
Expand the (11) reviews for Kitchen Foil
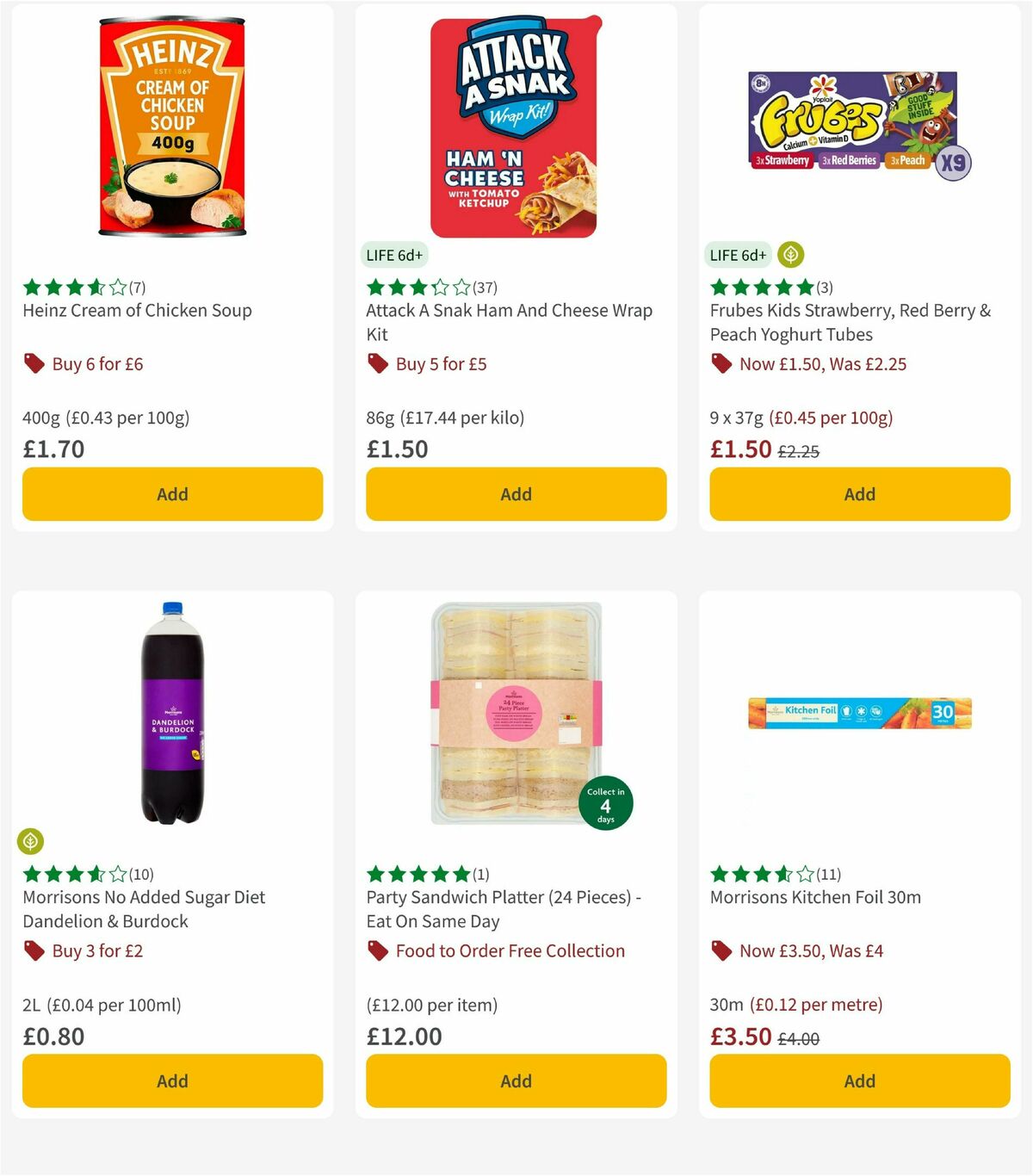click(x=829, y=874)
